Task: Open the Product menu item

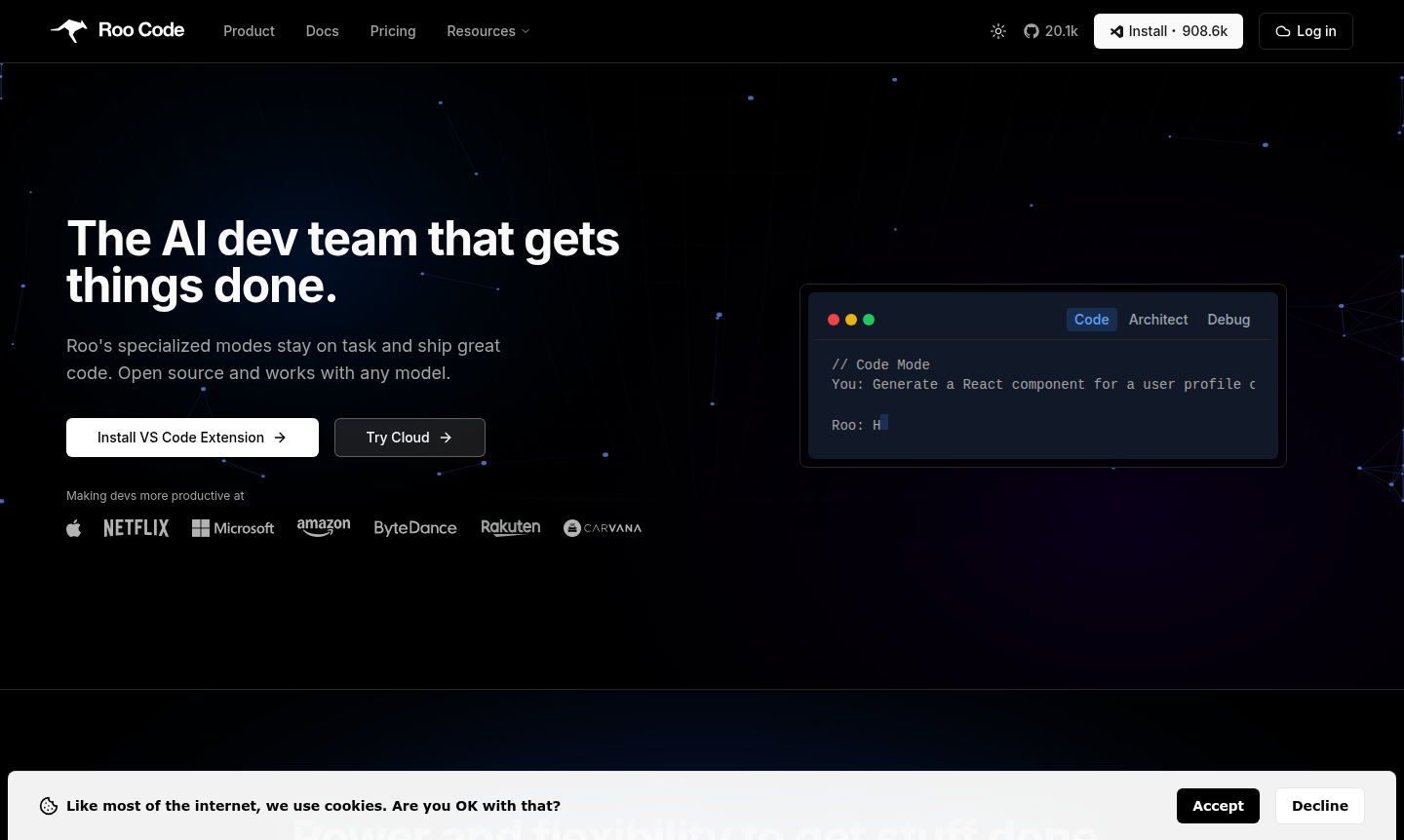Action: (x=249, y=31)
